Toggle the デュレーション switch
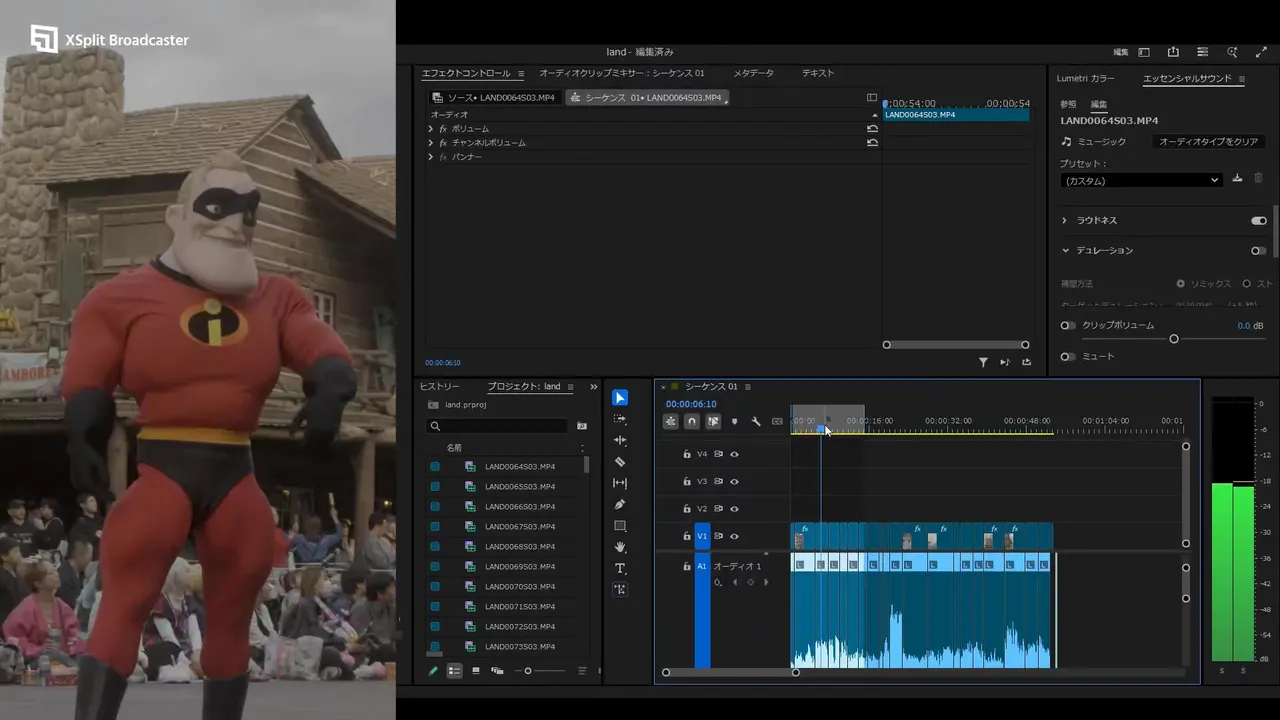The width and height of the screenshot is (1280, 720). click(1259, 250)
